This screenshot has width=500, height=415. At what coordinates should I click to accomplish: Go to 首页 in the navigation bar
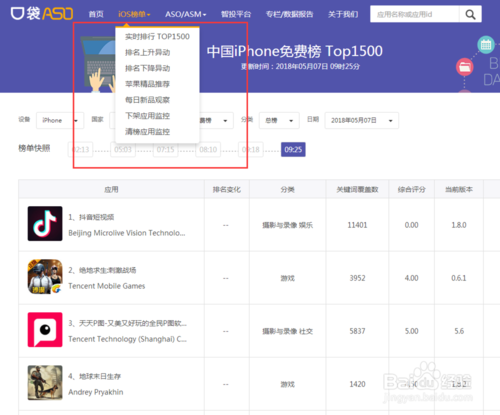click(96, 14)
